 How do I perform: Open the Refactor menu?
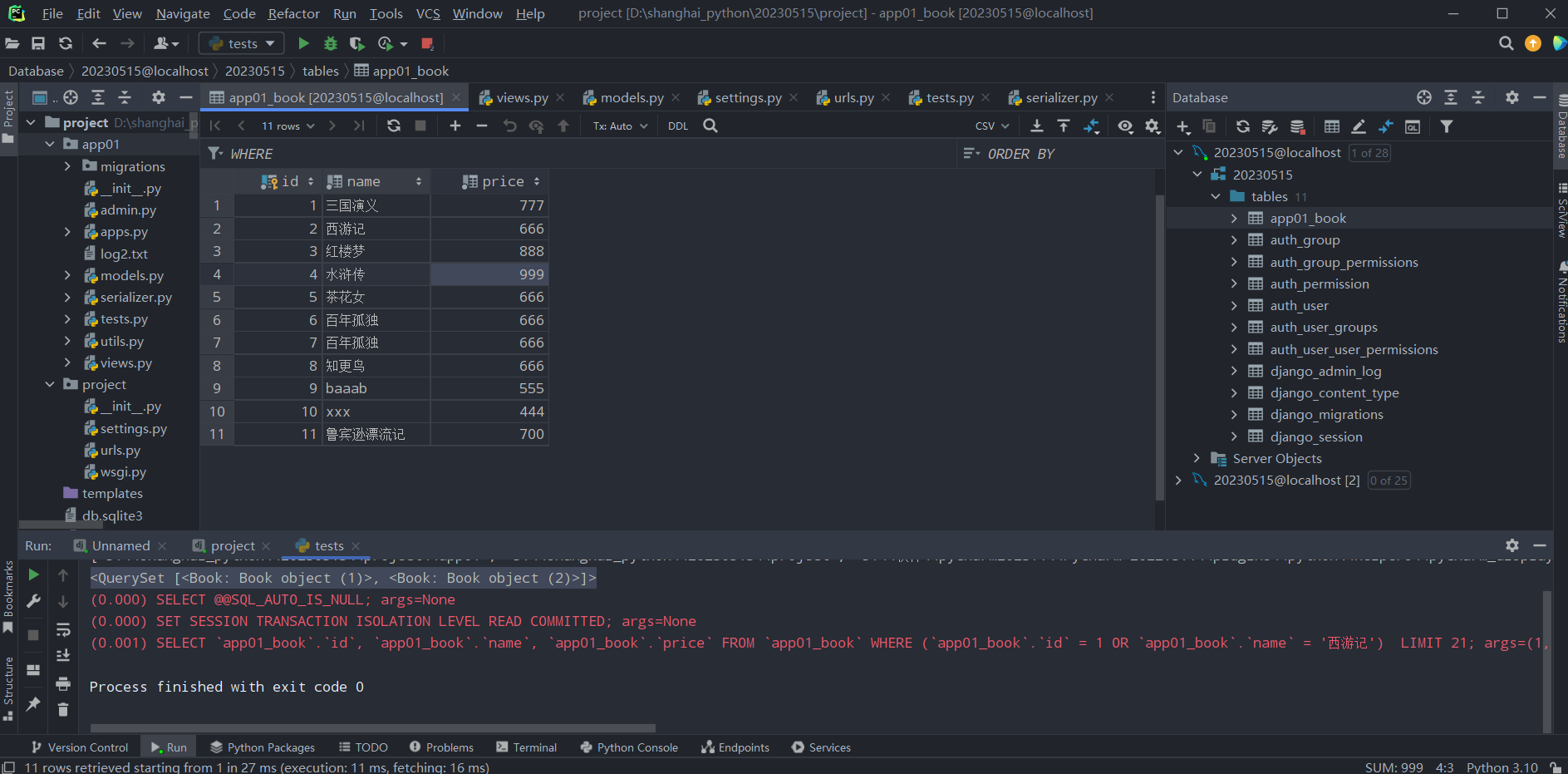coord(293,13)
